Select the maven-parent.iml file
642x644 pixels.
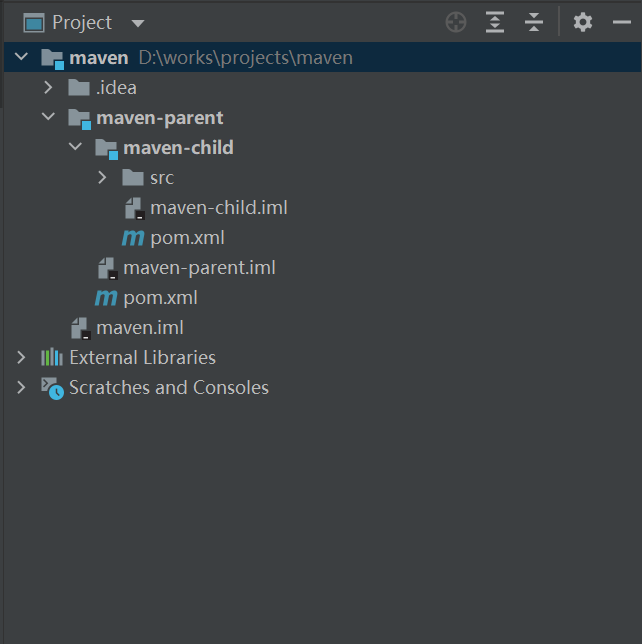(199, 268)
